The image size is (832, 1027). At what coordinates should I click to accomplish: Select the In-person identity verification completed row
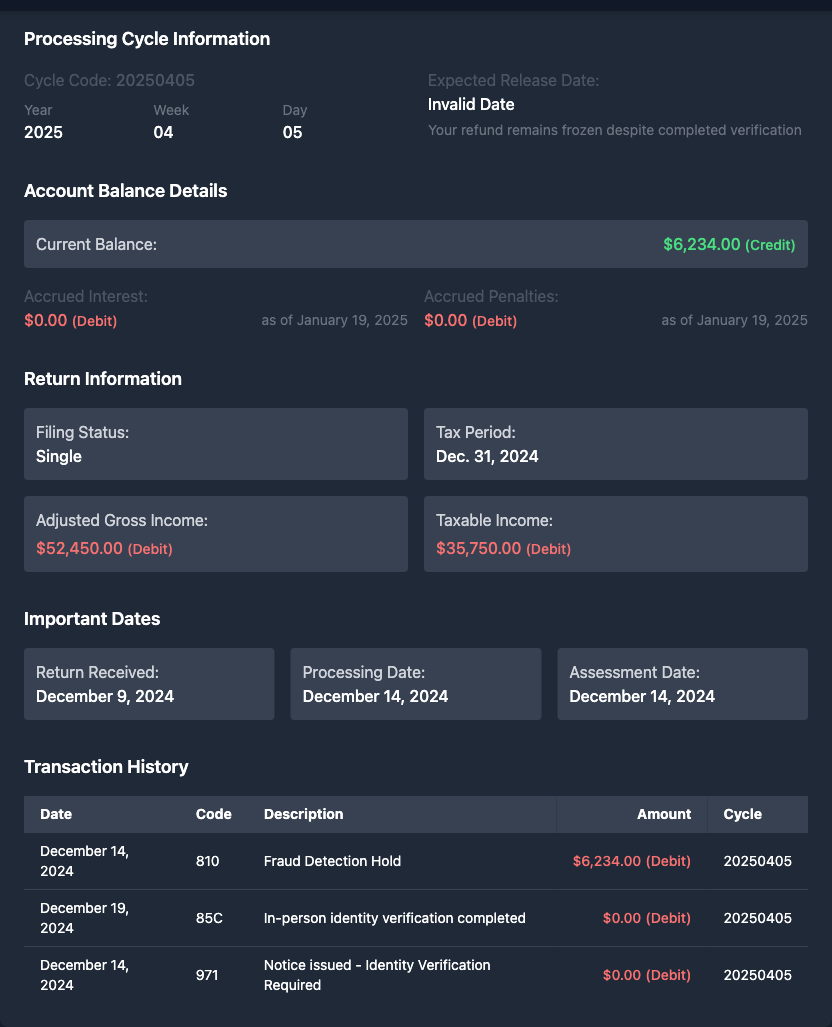[x=415, y=918]
